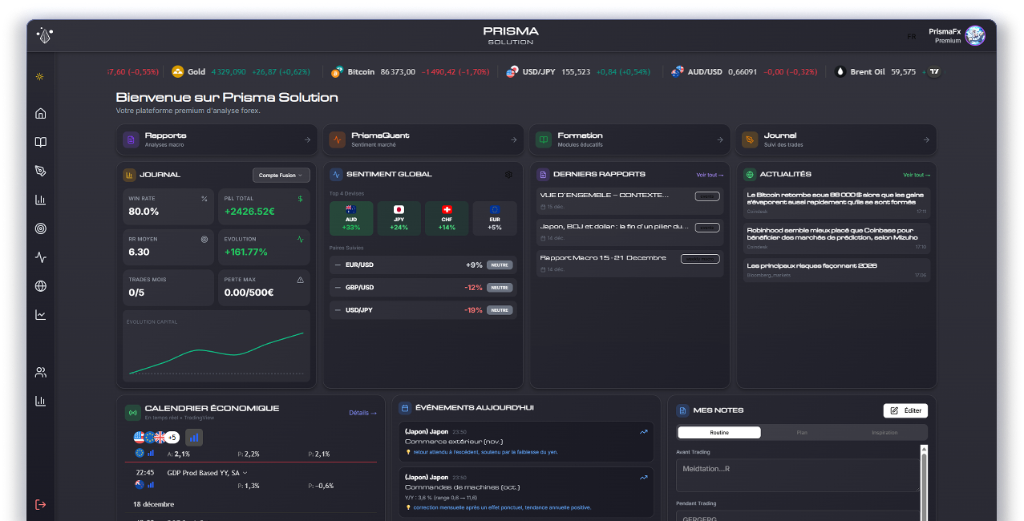This screenshot has height=521, width=1024.
Task: Click the TradingView logo on ticker
Action: pyautogui.click(x=935, y=72)
